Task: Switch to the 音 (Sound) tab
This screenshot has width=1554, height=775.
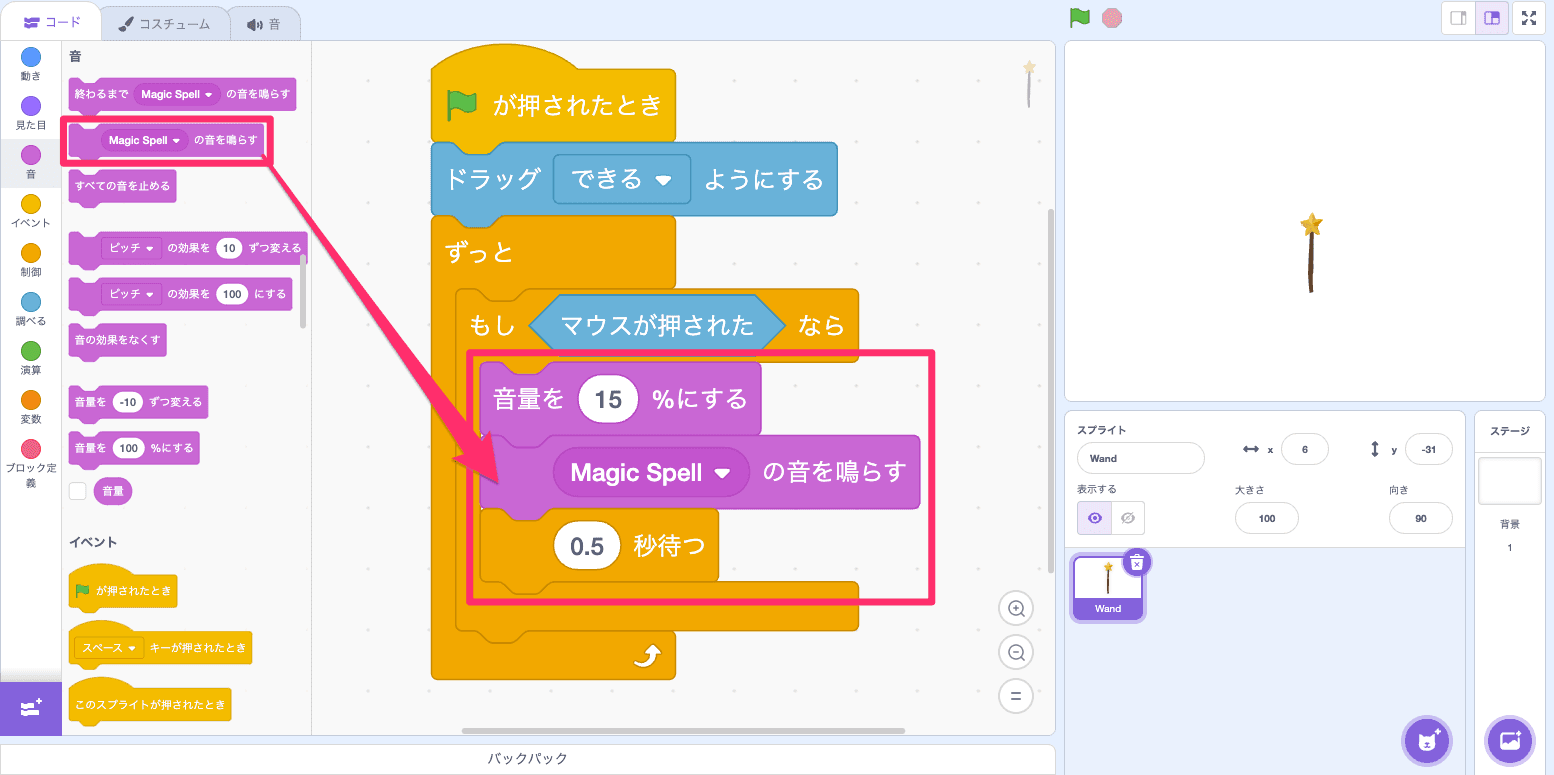Action: click(x=264, y=22)
